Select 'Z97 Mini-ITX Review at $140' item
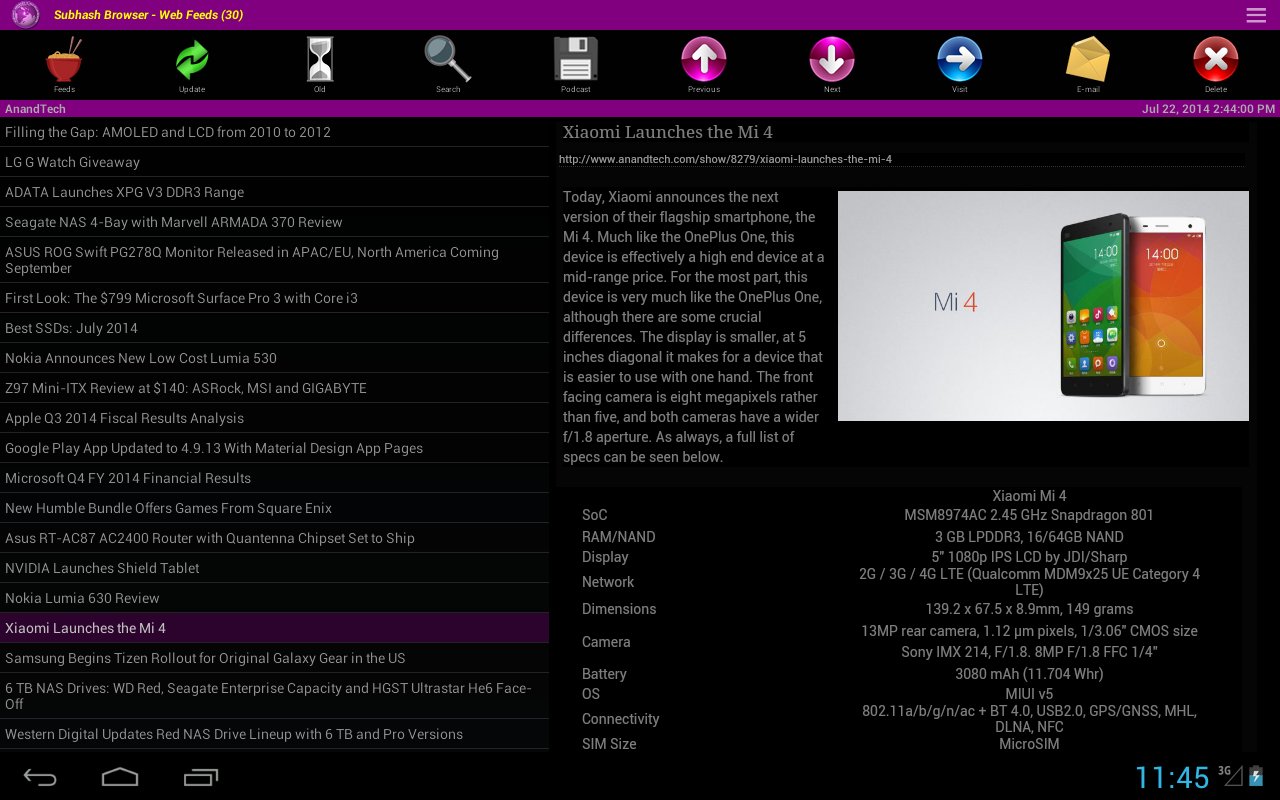 (x=274, y=388)
